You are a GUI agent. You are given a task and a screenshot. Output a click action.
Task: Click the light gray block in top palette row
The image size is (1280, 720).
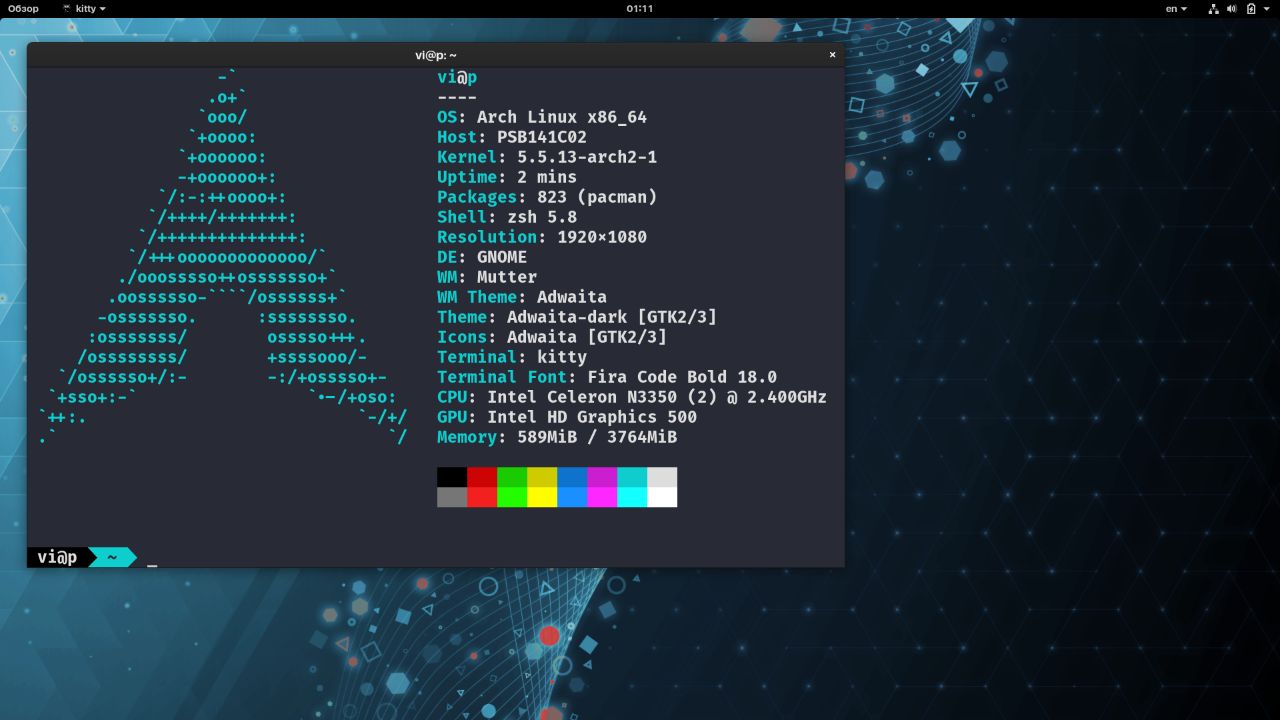coord(662,477)
